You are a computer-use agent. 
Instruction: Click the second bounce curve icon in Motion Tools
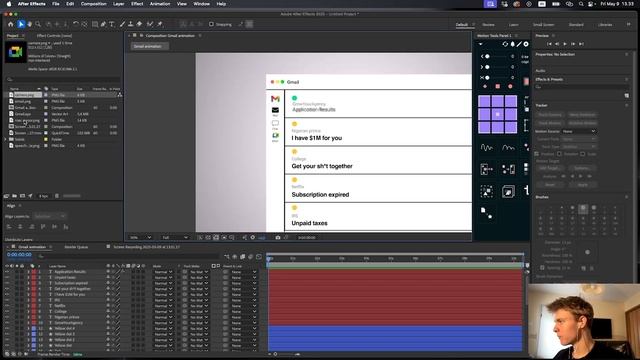click(508, 148)
